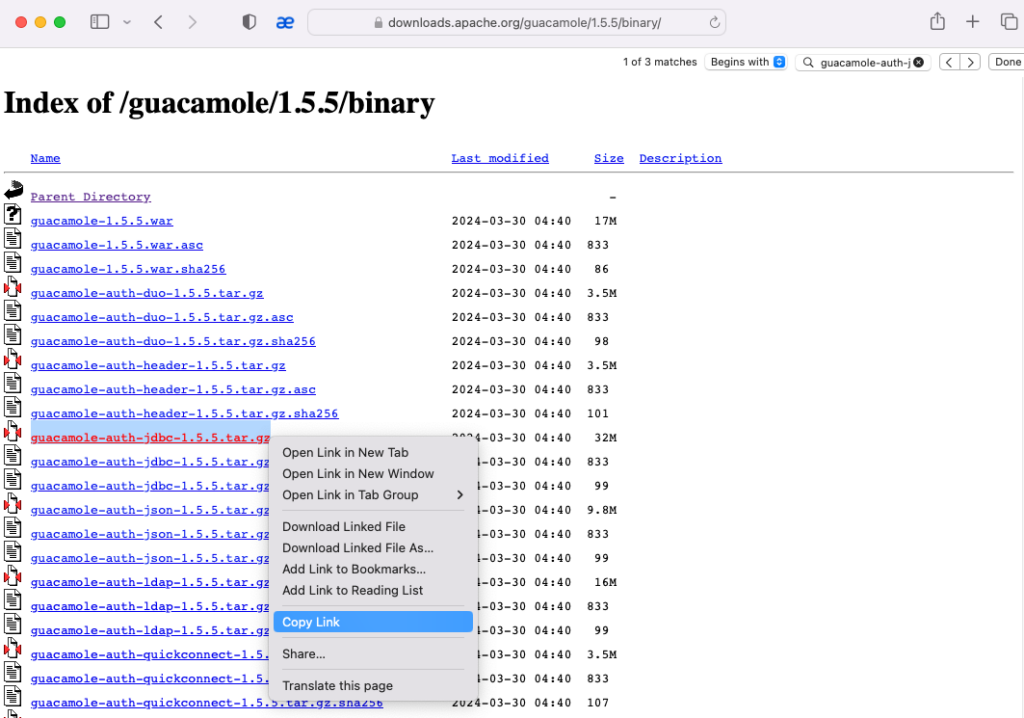Sort listing by Last modified column
Image resolution: width=1024 pixels, height=718 pixels.
[500, 158]
